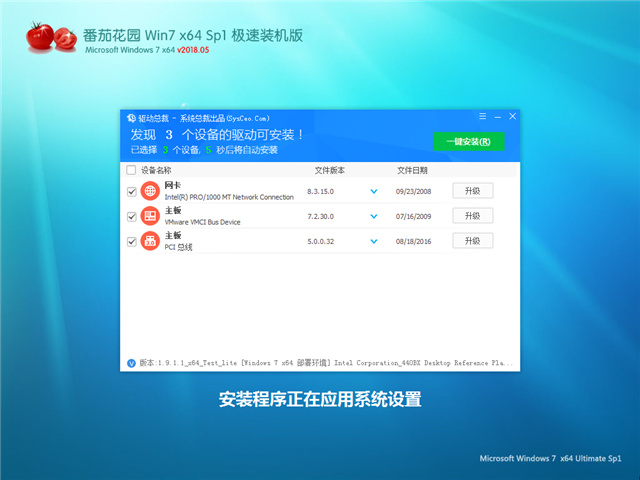Image resolution: width=640 pixels, height=480 pixels.
Task: Uncheck the 网卡 Intel PRO/1000 checkbox
Action: [131, 191]
